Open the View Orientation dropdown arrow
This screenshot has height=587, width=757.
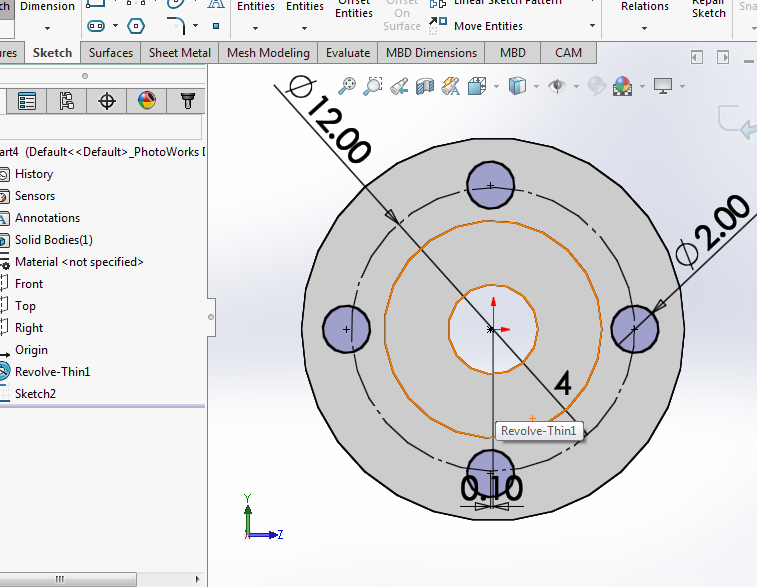[496, 87]
